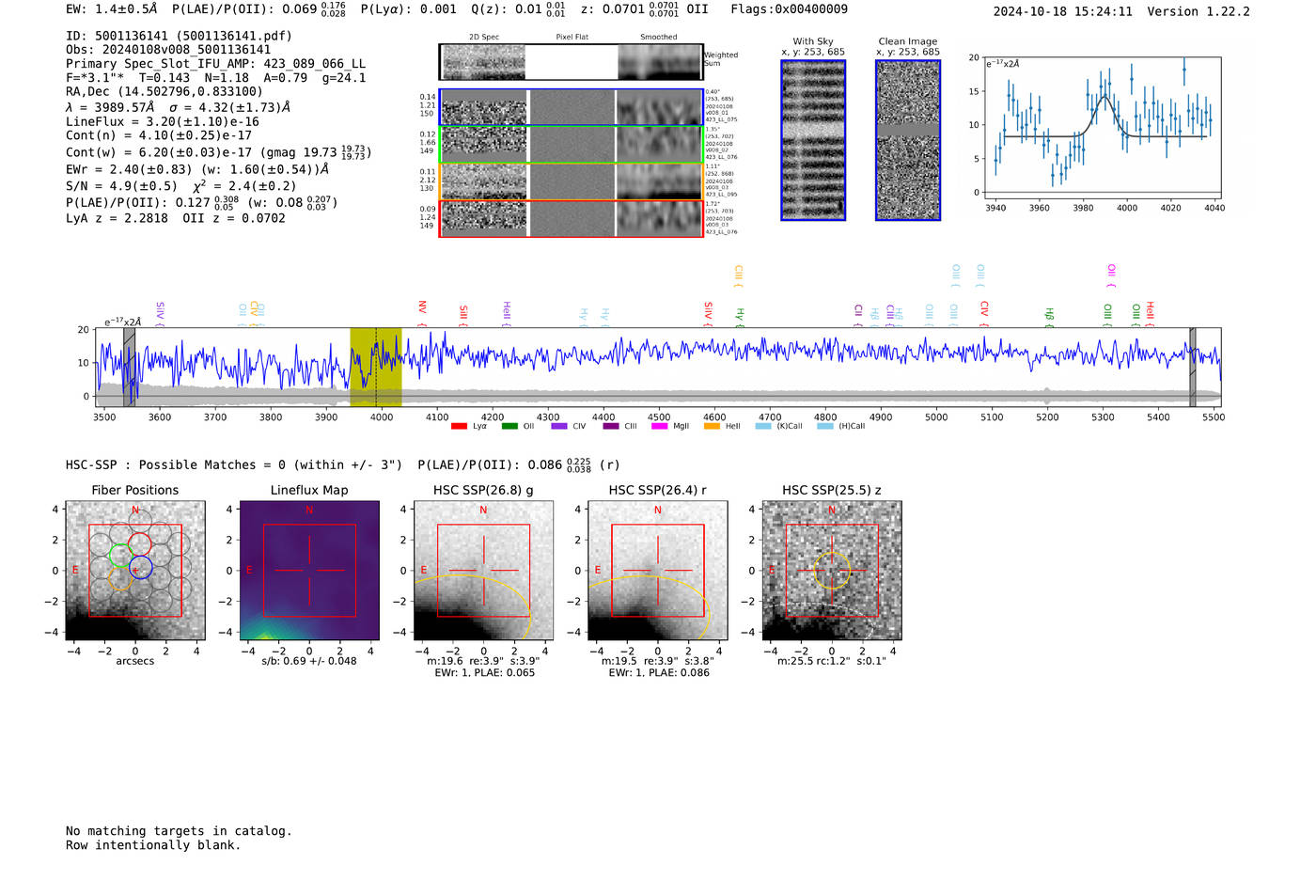The height and width of the screenshot is (896, 1316).
Task: Click the Smoothed column header
Action: pos(658,37)
